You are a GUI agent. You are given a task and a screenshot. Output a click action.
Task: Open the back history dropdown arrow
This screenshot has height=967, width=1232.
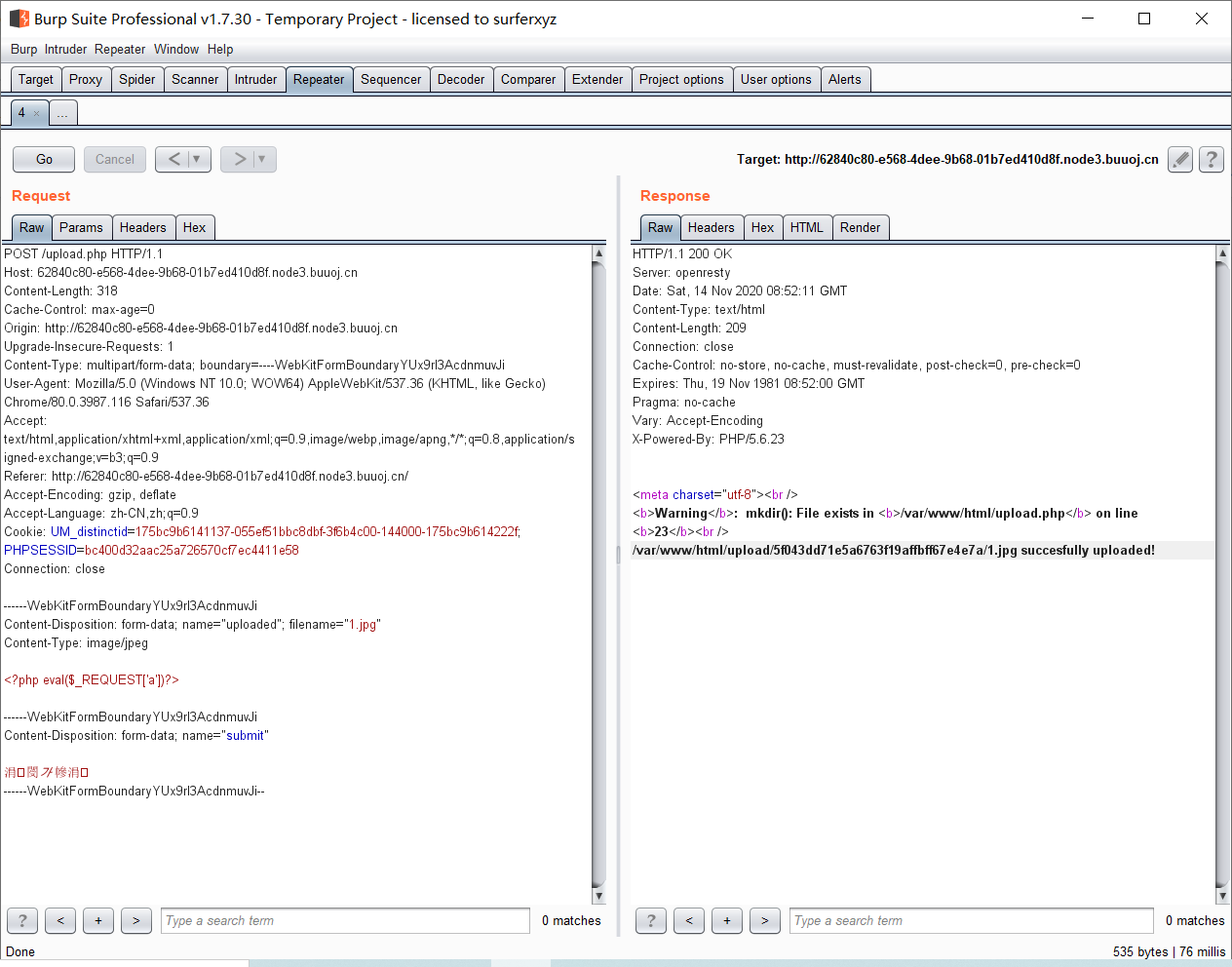pos(197,159)
